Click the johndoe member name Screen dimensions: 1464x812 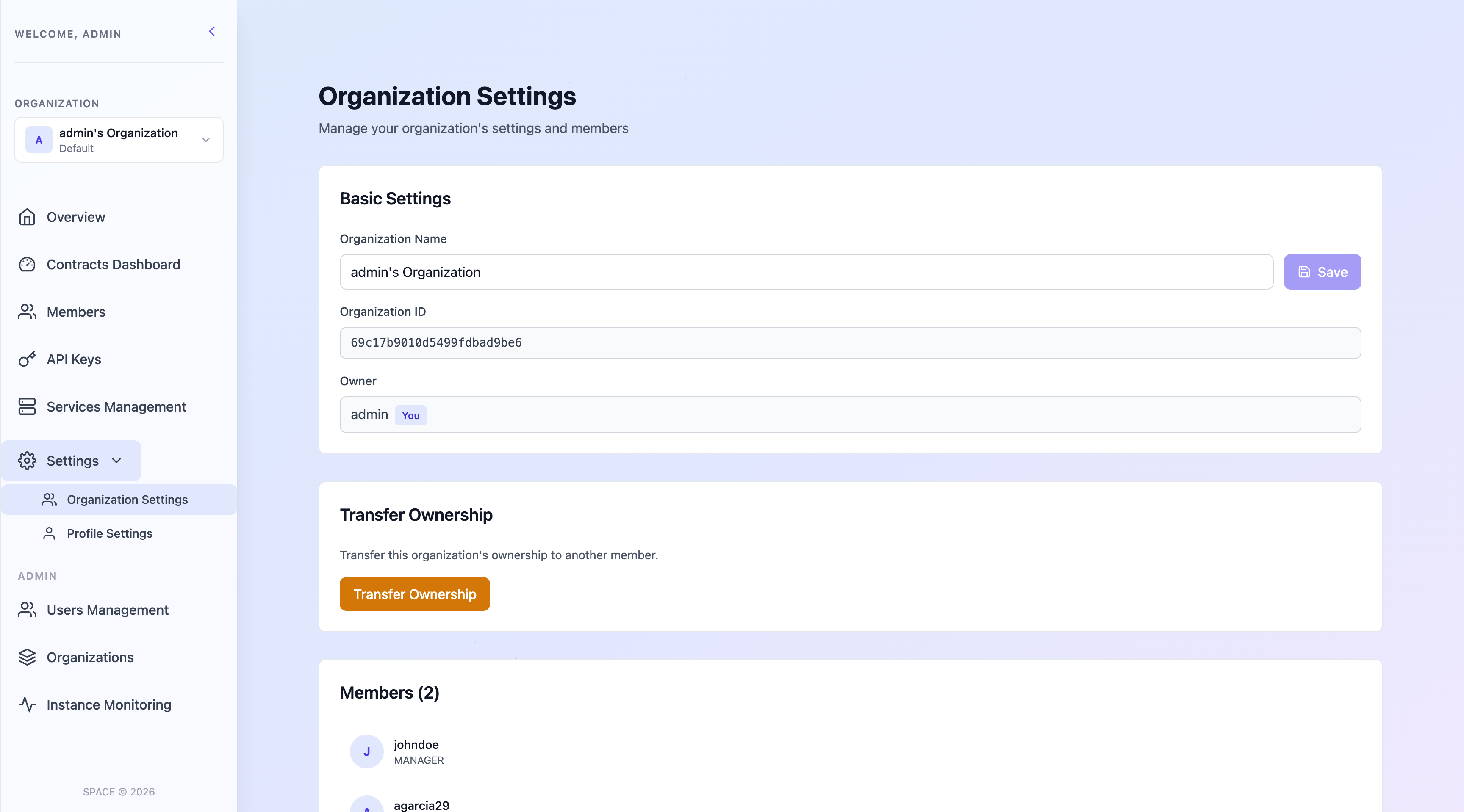(416, 744)
